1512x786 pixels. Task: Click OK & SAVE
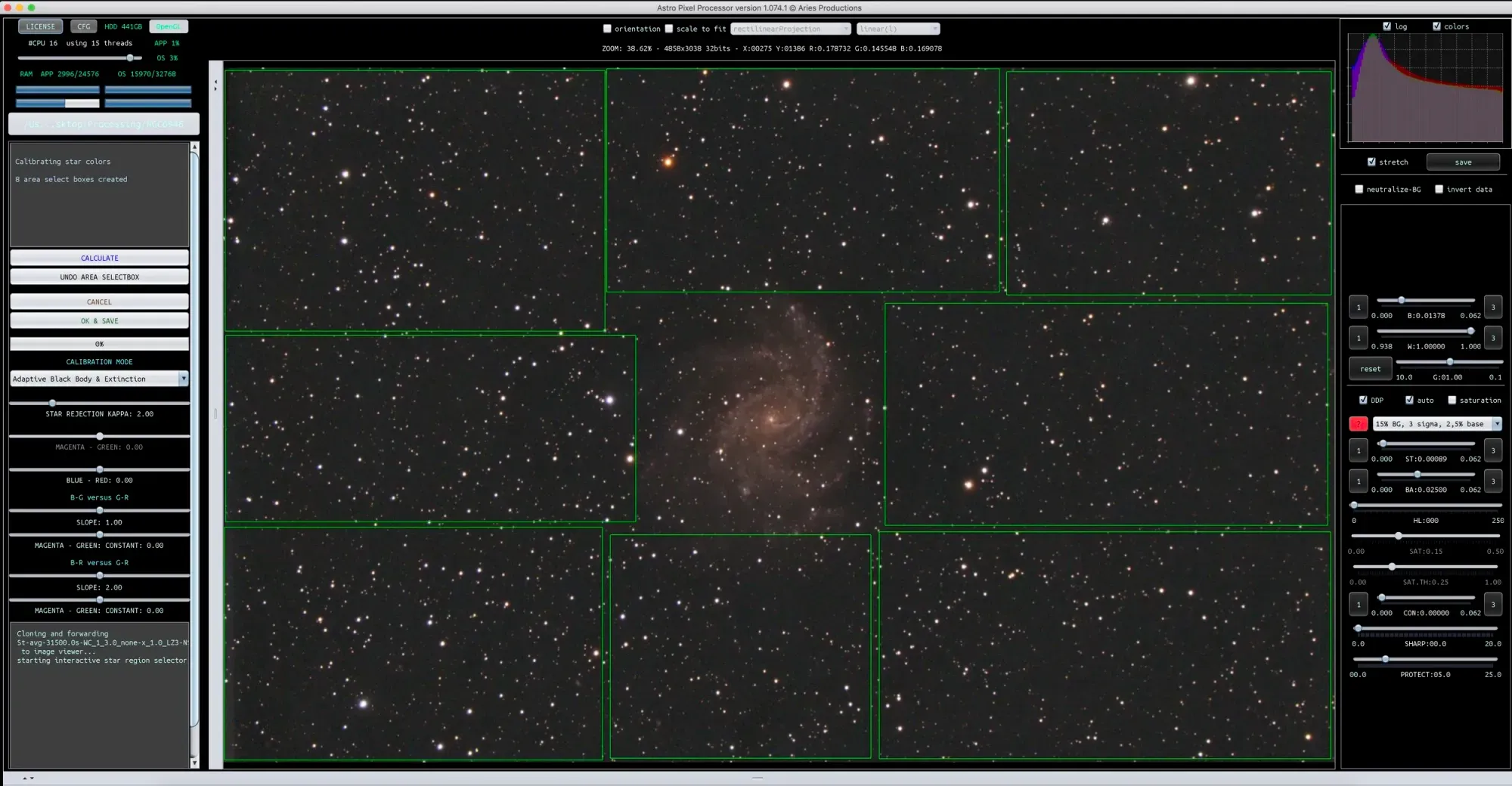click(x=99, y=321)
